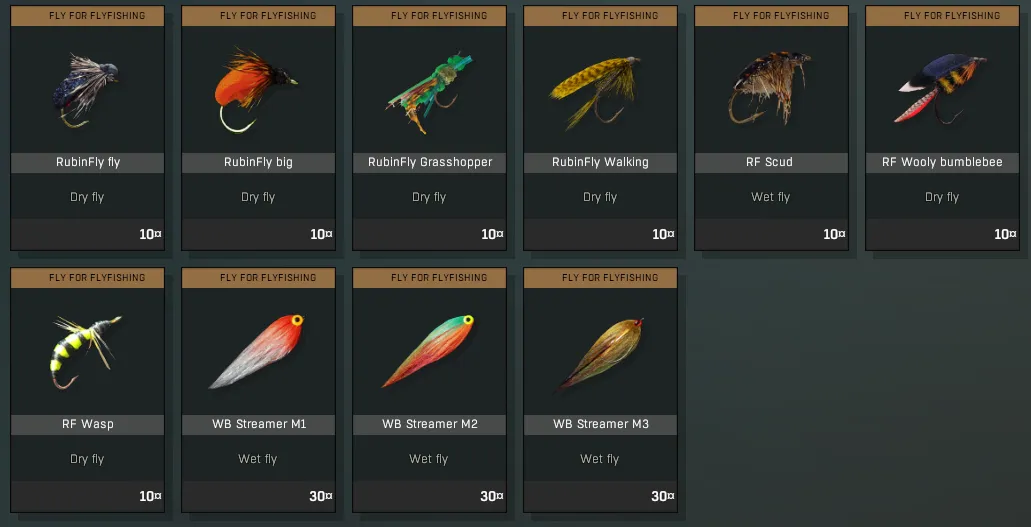Viewport: 1031px width, 527px height.
Task: Select the red-white WB Streamer M1 image
Action: point(257,351)
